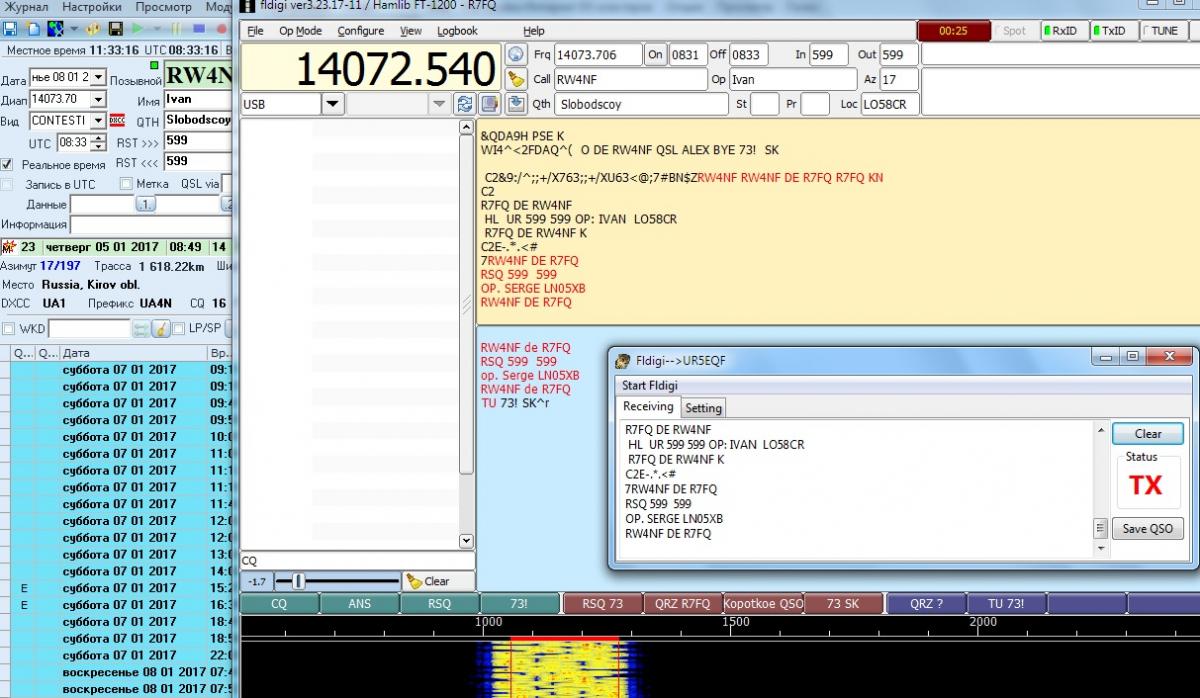Open the Op Mode menu
This screenshot has height=698, width=1200.
click(300, 31)
